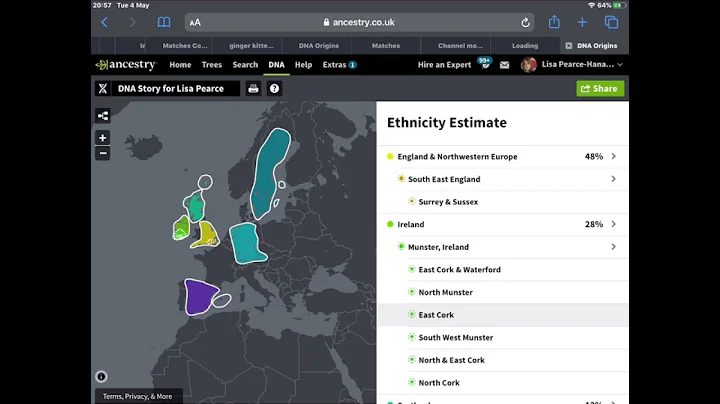
Task: Open the map share-nodes icon
Action: pyautogui.click(x=102, y=116)
